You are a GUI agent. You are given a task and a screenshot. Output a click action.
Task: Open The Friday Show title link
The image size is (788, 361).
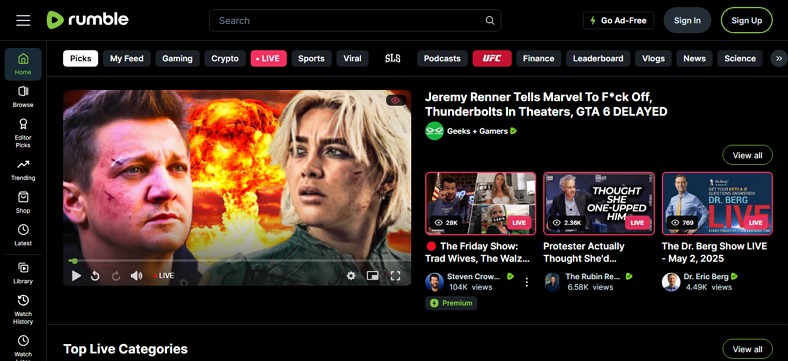tap(477, 252)
